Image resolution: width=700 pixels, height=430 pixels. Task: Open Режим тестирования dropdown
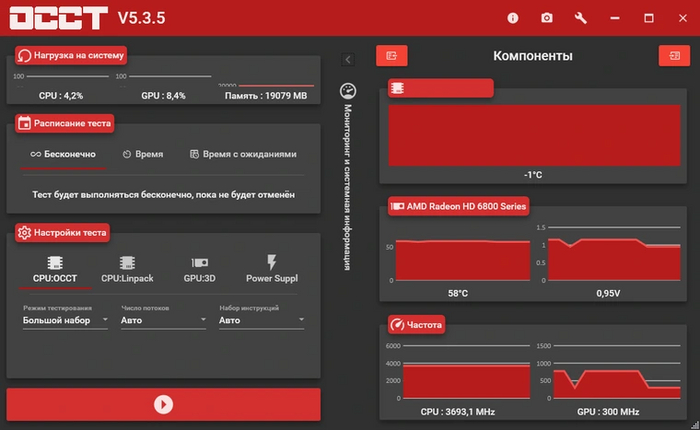click(x=65, y=320)
